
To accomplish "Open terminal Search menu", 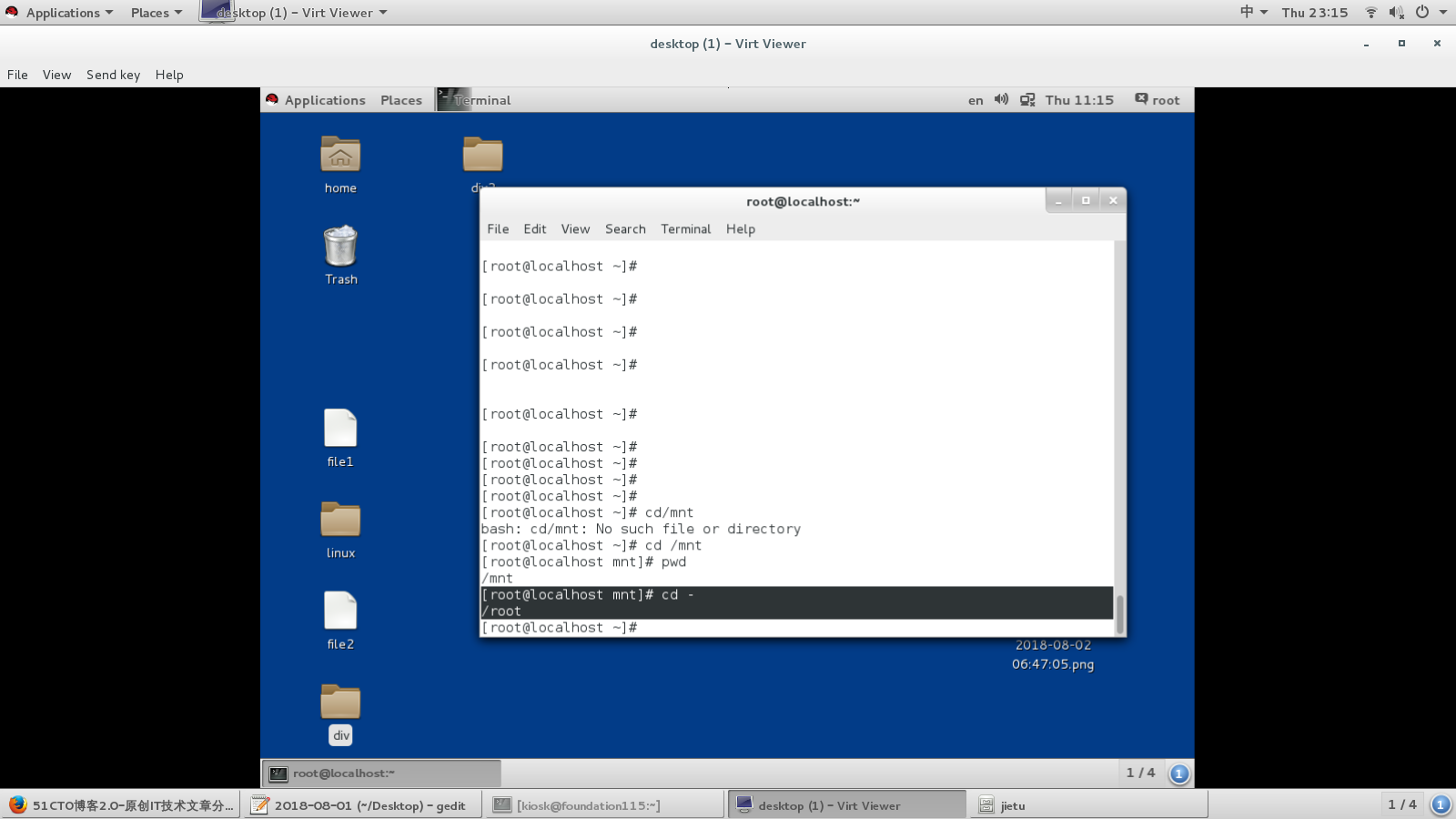I will 625,229.
